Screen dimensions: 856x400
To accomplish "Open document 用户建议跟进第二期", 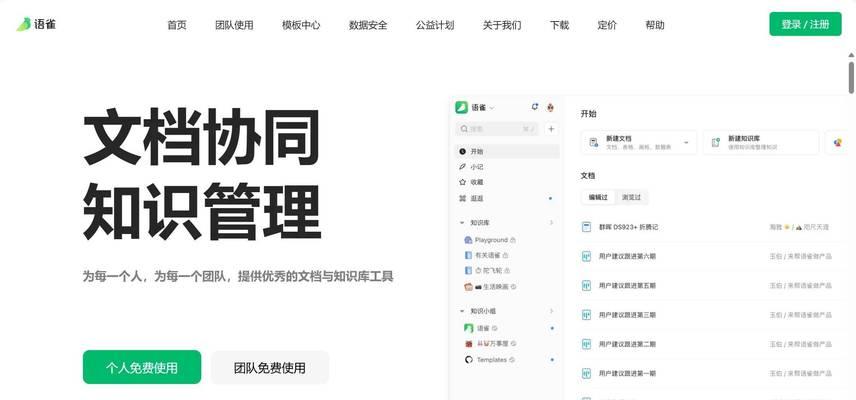I will pyautogui.click(x=627, y=344).
